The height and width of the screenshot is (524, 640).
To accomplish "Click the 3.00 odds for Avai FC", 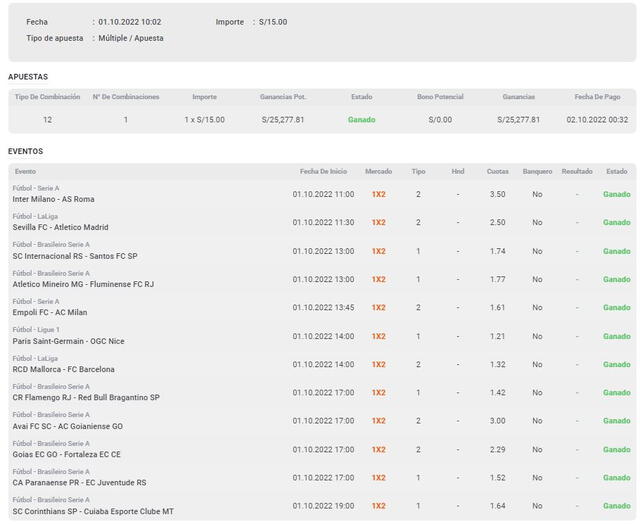I will tap(498, 421).
